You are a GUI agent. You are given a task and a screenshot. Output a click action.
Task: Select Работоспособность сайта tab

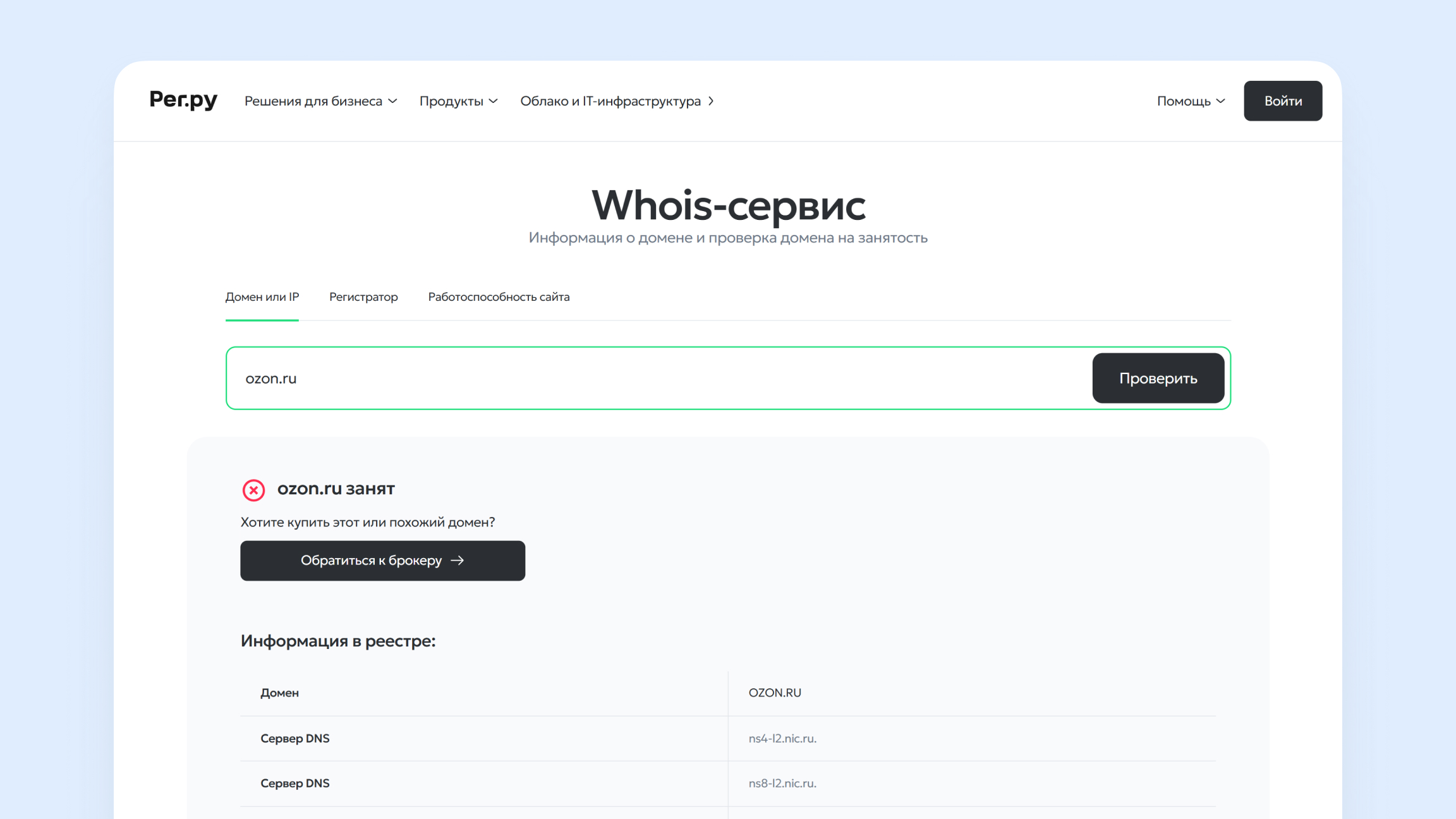(x=499, y=297)
